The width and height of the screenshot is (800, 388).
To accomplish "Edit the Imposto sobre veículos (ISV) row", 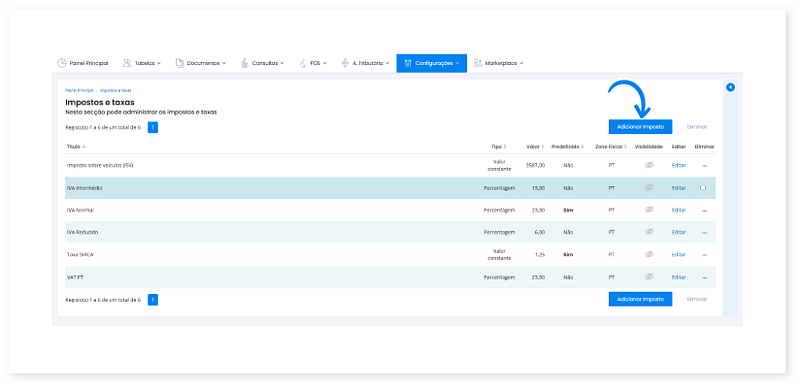I will (679, 165).
